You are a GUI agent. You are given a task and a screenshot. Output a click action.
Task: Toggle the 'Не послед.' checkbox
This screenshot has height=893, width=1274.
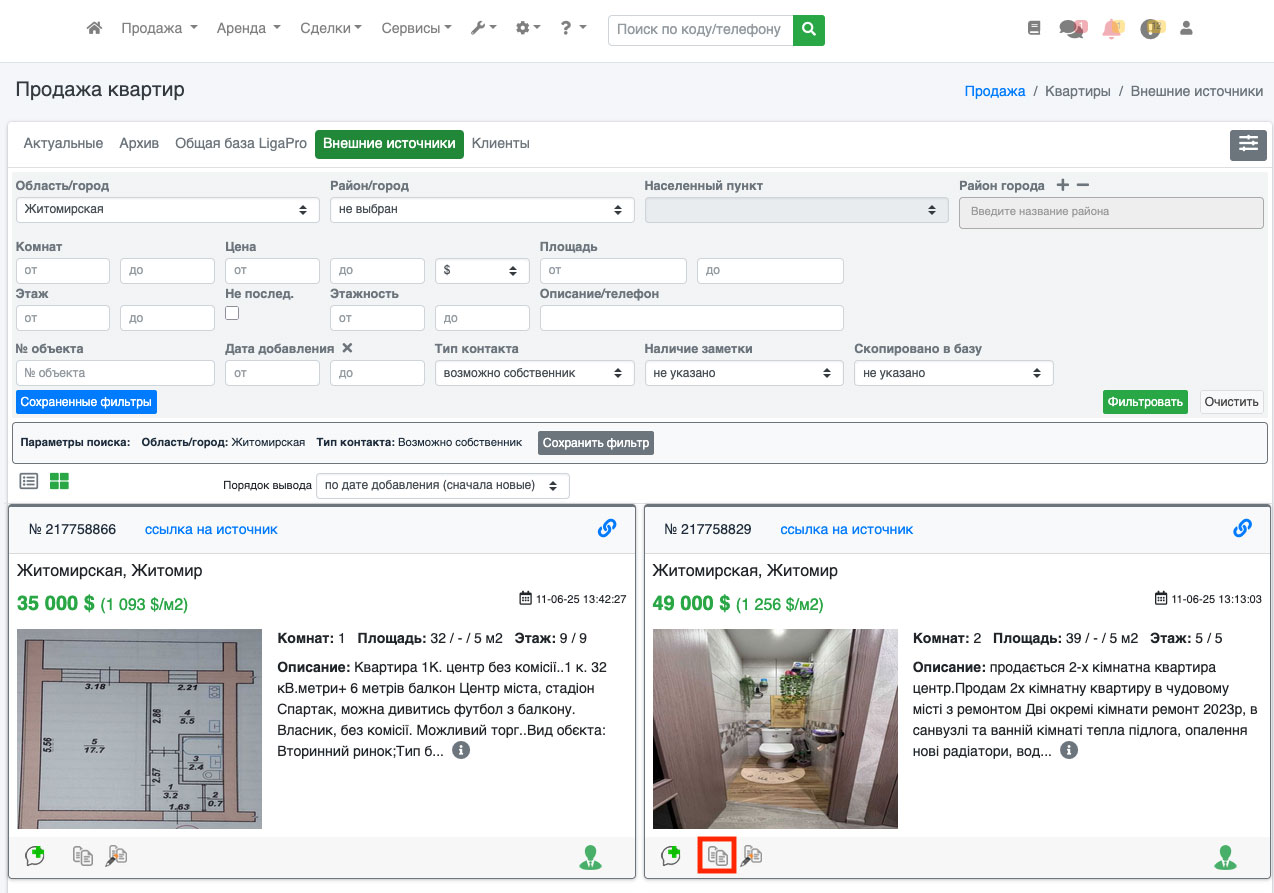click(232, 313)
